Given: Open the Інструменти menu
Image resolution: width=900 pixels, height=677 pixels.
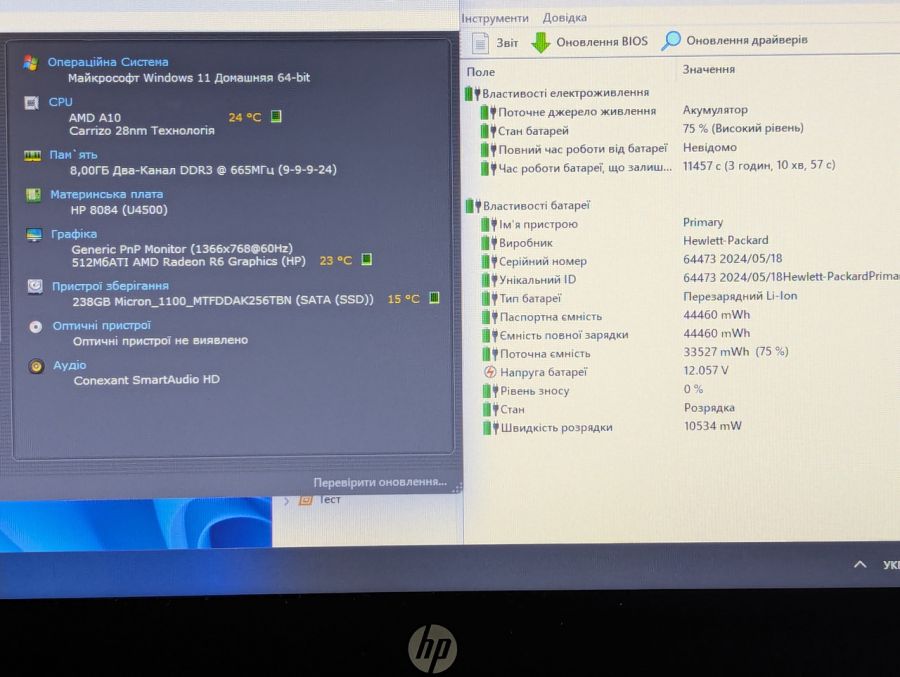Looking at the screenshot, I should tap(495, 18).
